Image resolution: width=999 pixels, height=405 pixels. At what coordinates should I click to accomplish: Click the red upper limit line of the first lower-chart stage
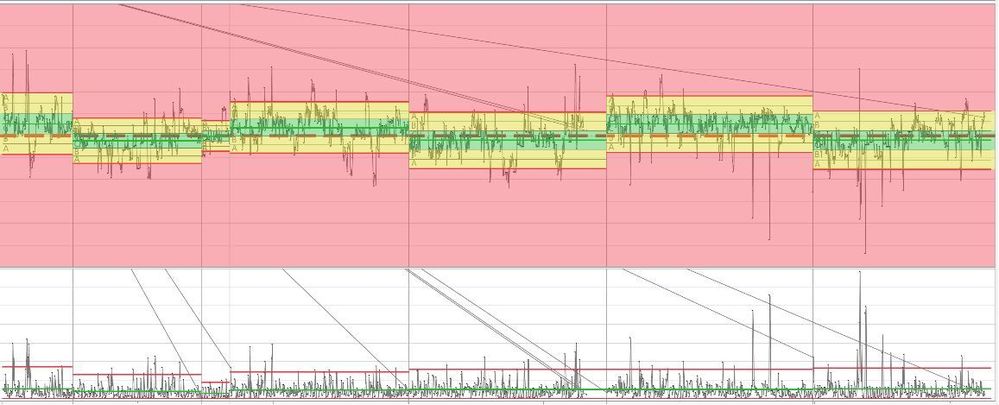tap(37, 366)
